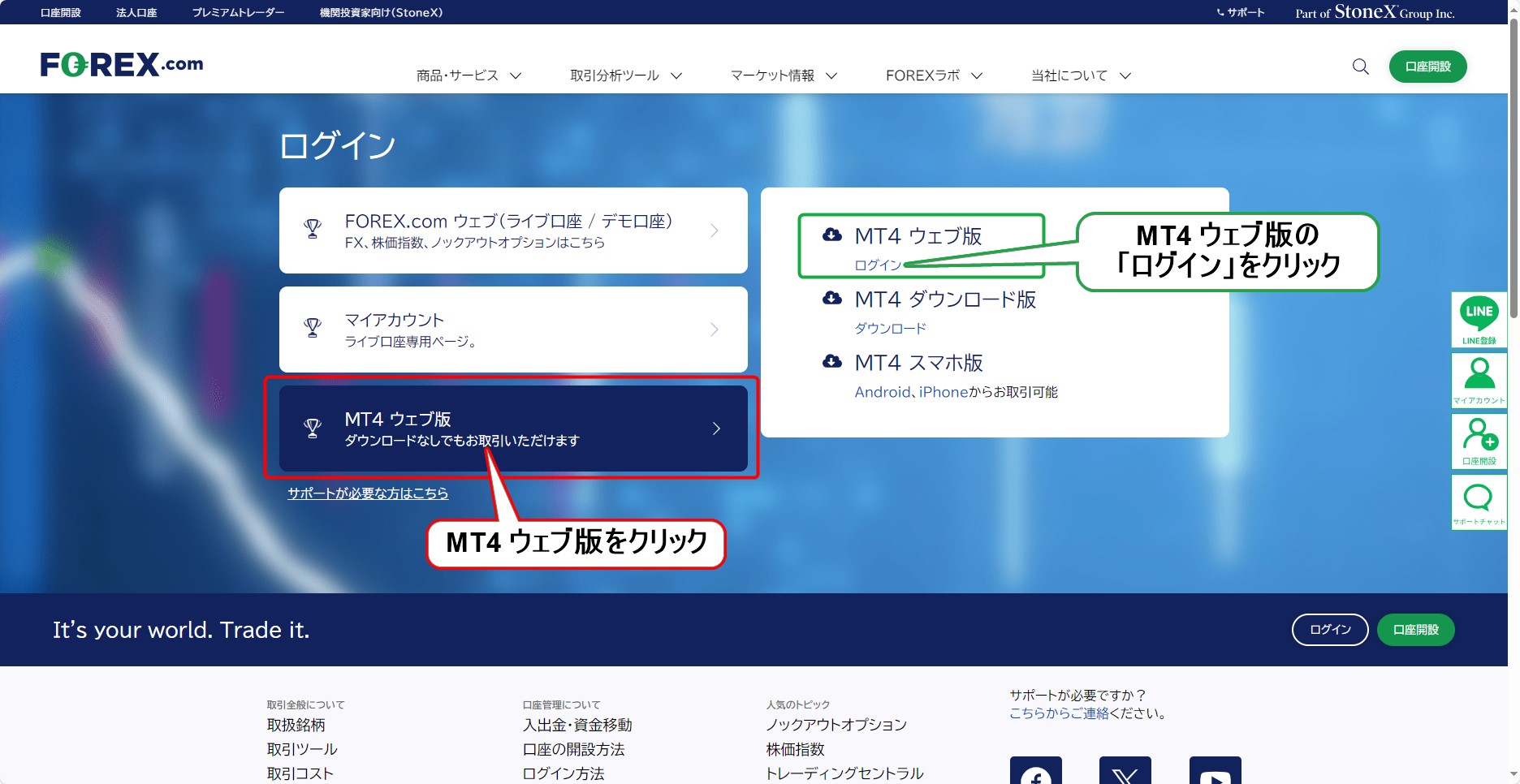The height and width of the screenshot is (784, 1520).
Task: Click the StoneX Group Inc. logo
Action: click(x=1375, y=12)
